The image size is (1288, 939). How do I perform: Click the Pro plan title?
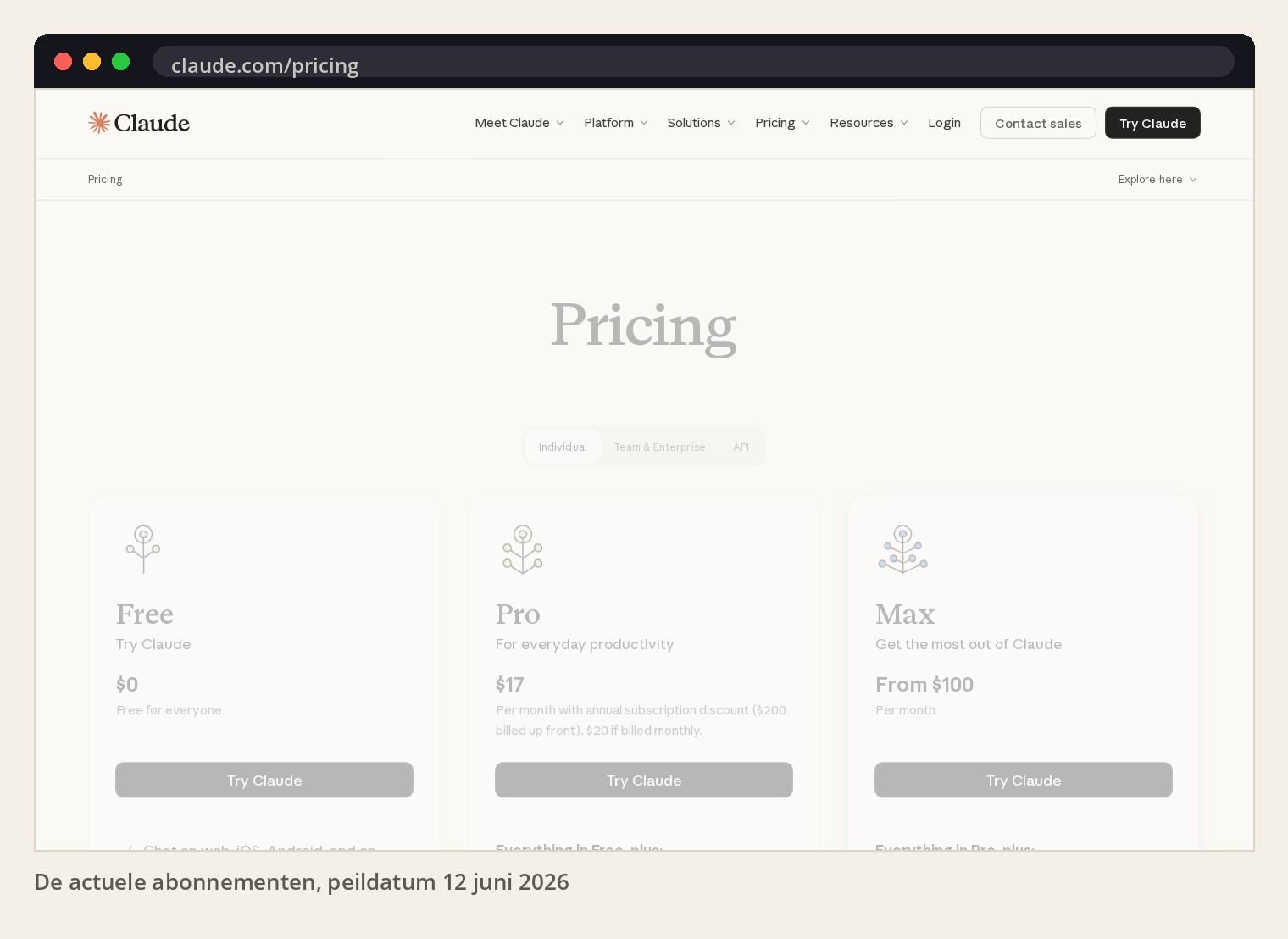[518, 614]
